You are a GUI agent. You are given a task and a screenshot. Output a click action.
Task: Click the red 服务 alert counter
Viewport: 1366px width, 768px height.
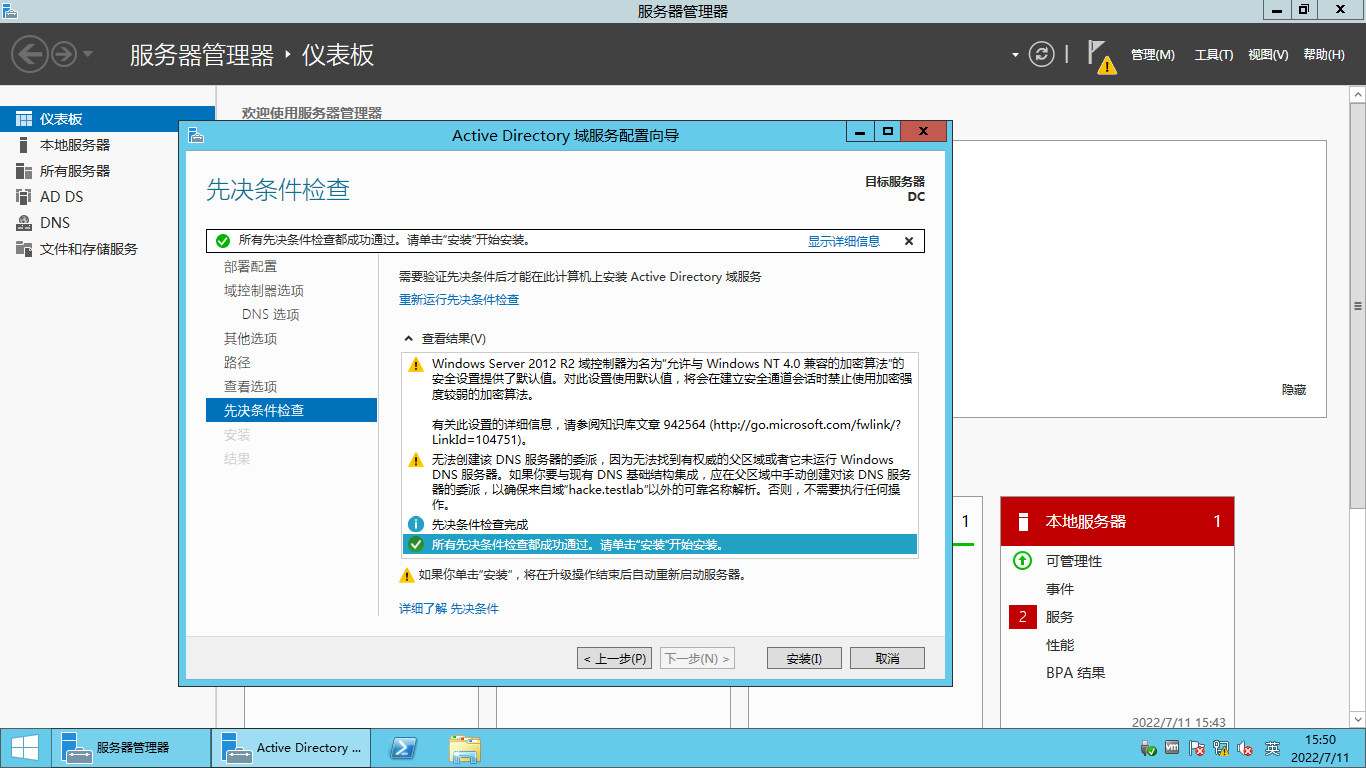click(1022, 617)
